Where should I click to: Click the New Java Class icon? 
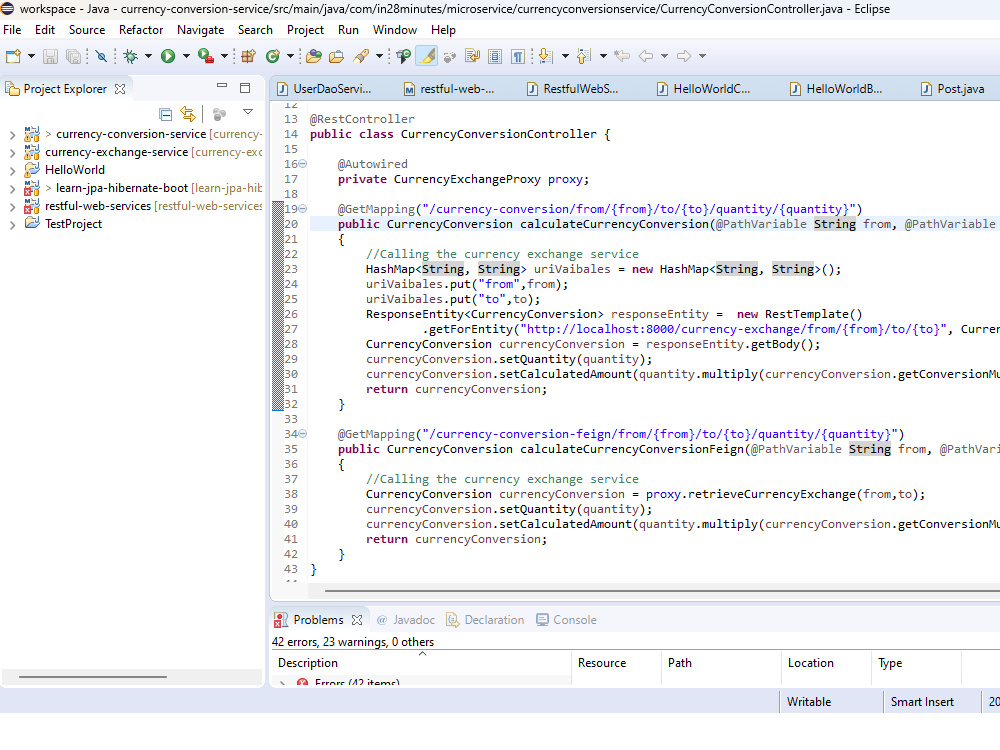[x=273, y=56]
